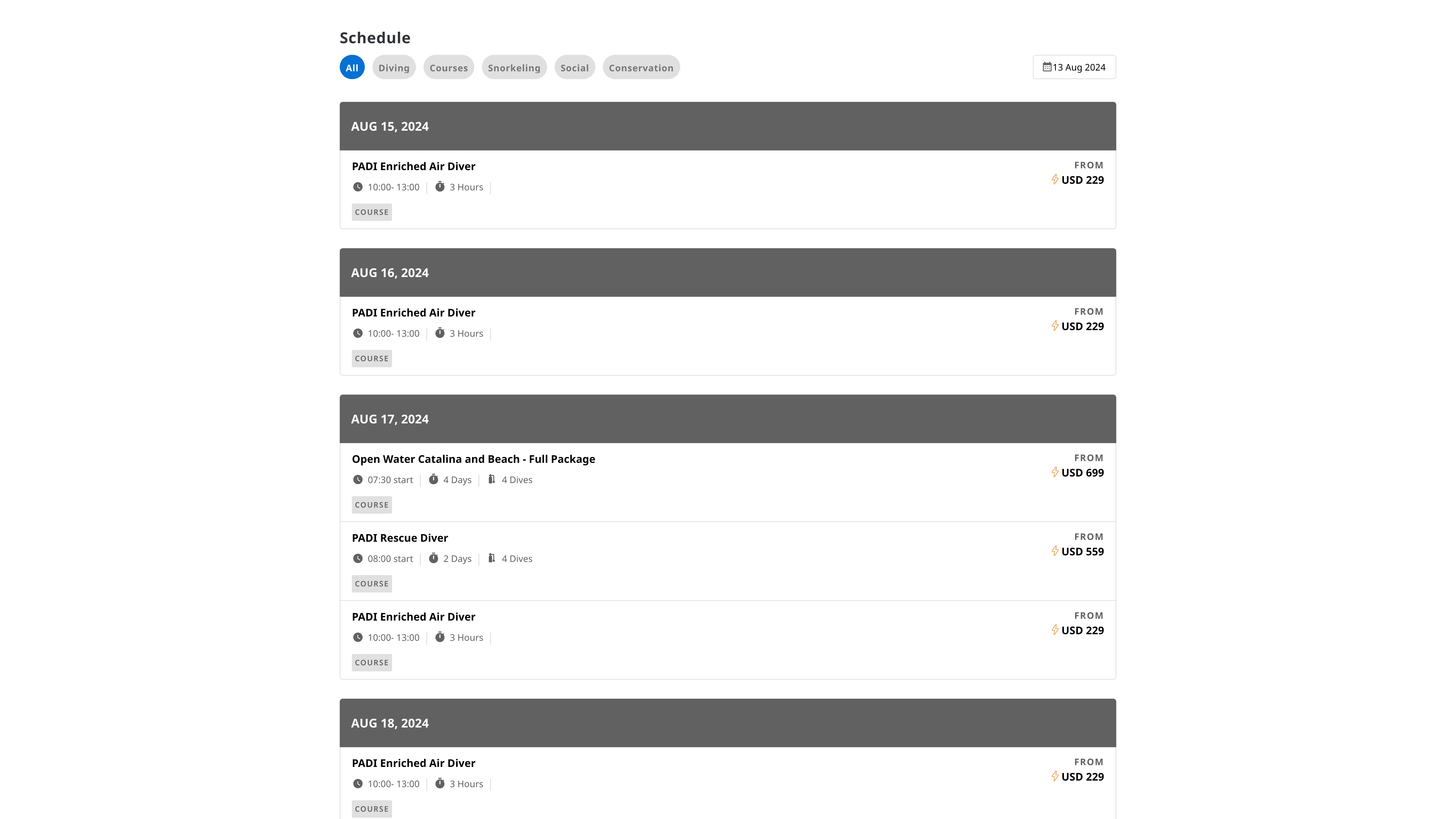Click tank icon in PADI Rescue Diver row
This screenshot has width=1456, height=819.
(x=492, y=558)
